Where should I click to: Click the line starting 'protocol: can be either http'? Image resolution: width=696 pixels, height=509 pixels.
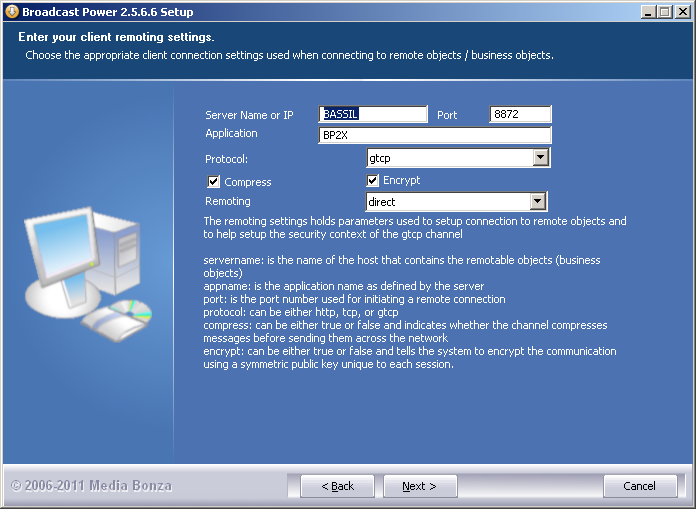tap(301, 312)
